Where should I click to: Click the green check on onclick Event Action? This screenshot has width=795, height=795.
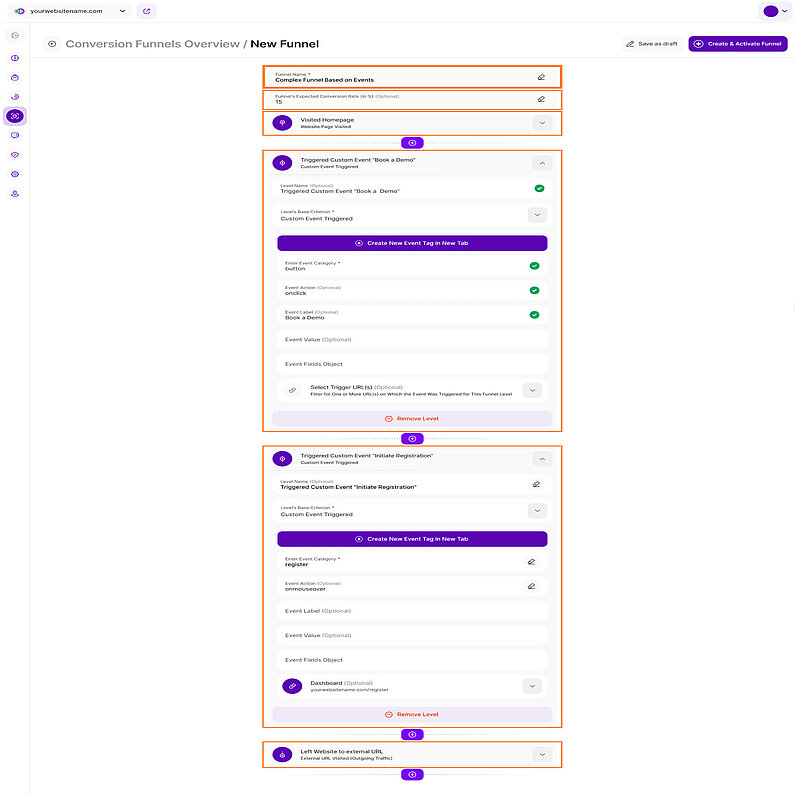click(x=534, y=290)
